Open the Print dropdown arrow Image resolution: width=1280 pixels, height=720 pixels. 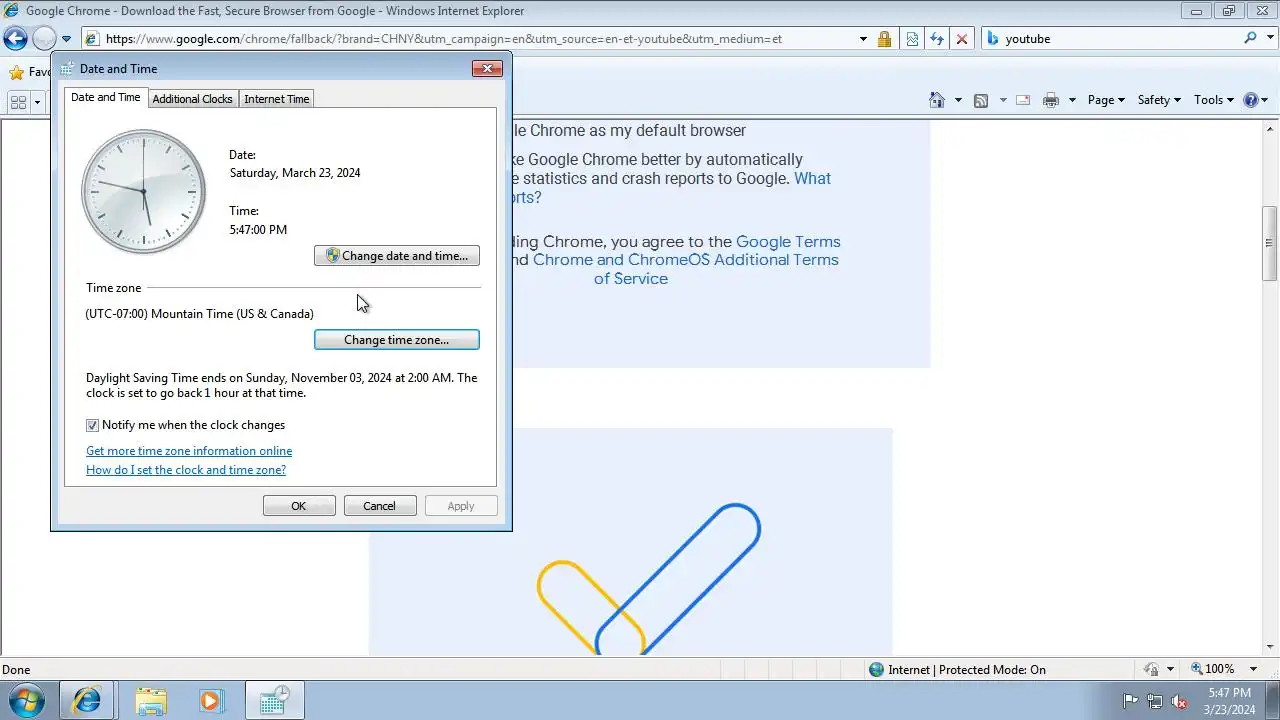[1072, 100]
